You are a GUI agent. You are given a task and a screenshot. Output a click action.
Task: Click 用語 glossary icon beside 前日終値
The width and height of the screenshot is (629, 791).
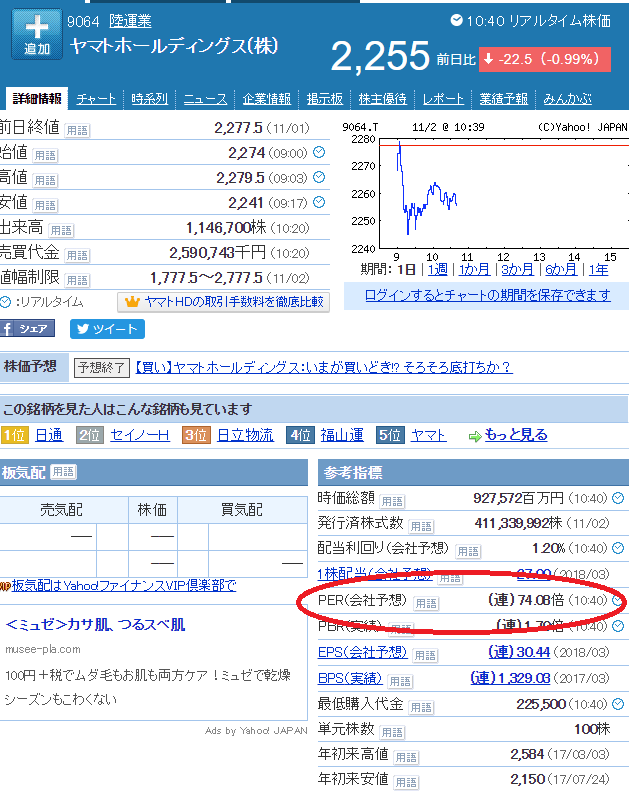(x=77, y=131)
